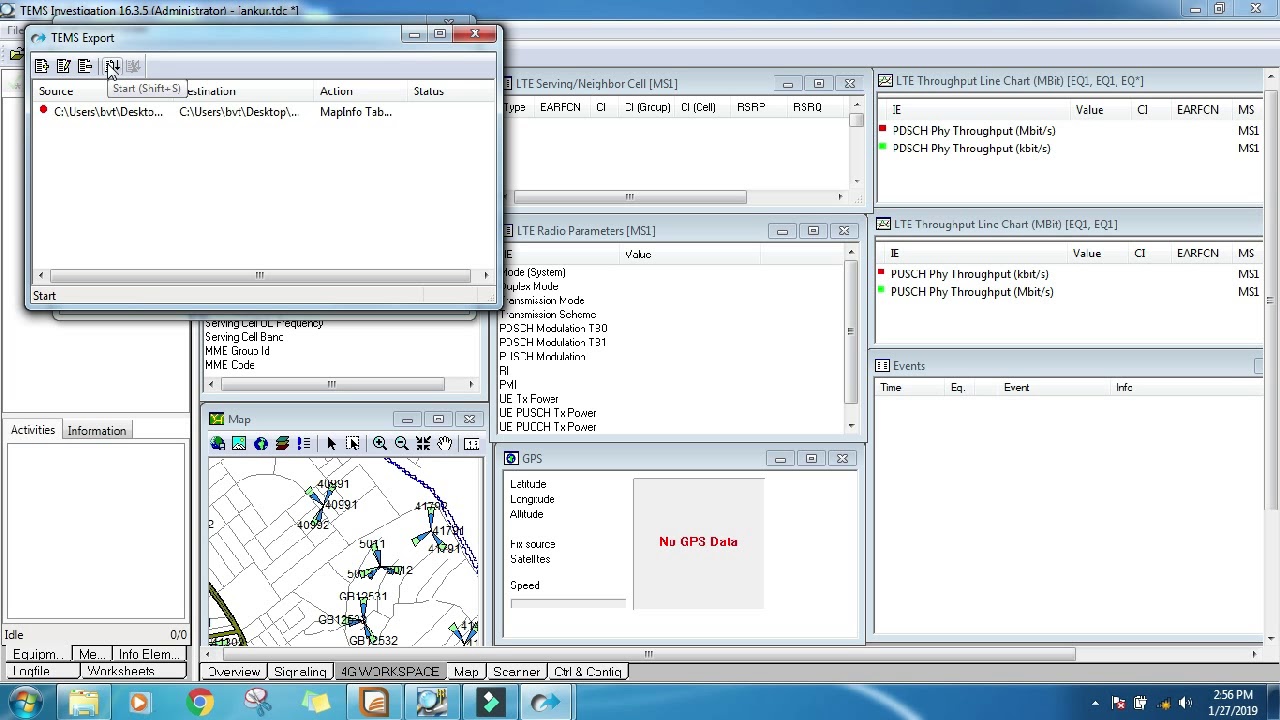Open the Windows Start orb
The height and width of the screenshot is (720, 1280).
25,702
